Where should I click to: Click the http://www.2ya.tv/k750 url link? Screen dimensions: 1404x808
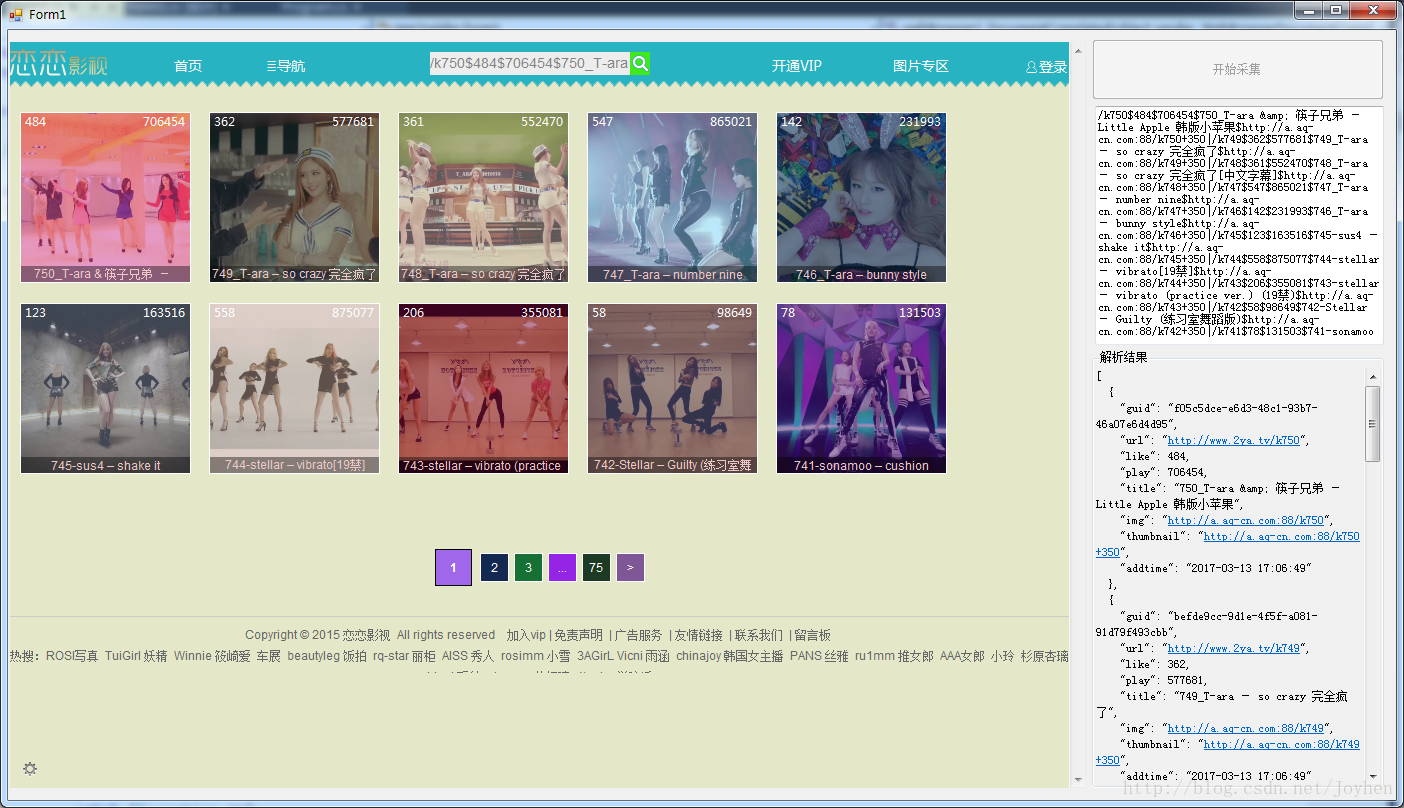click(x=1233, y=440)
